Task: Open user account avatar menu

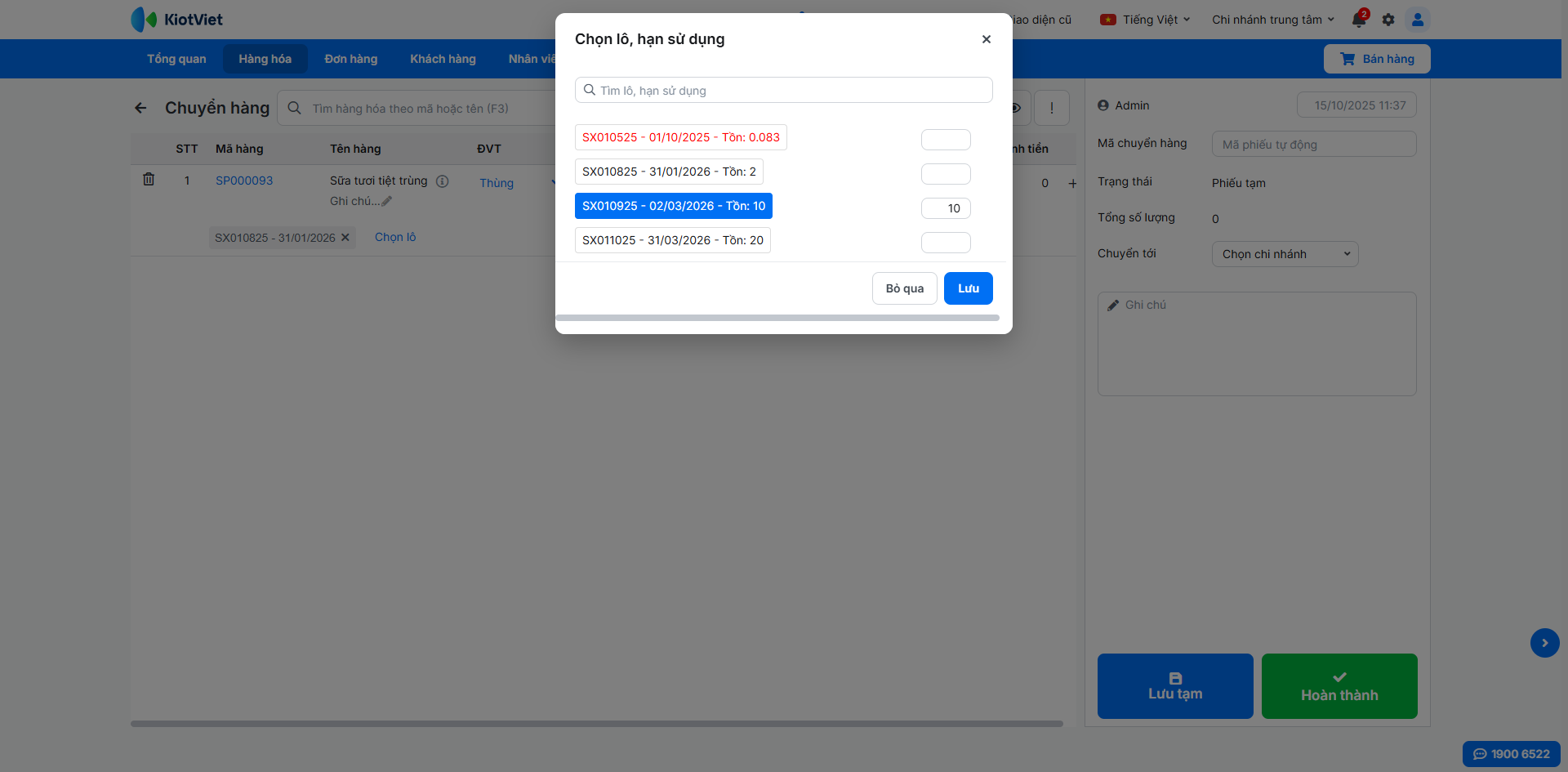Action: (x=1418, y=20)
